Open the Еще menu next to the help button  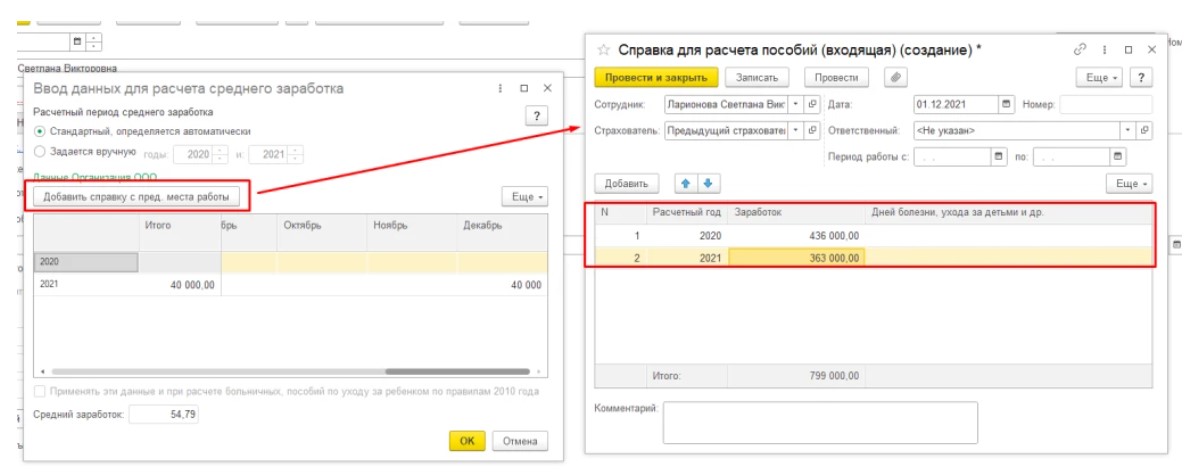coord(1099,77)
